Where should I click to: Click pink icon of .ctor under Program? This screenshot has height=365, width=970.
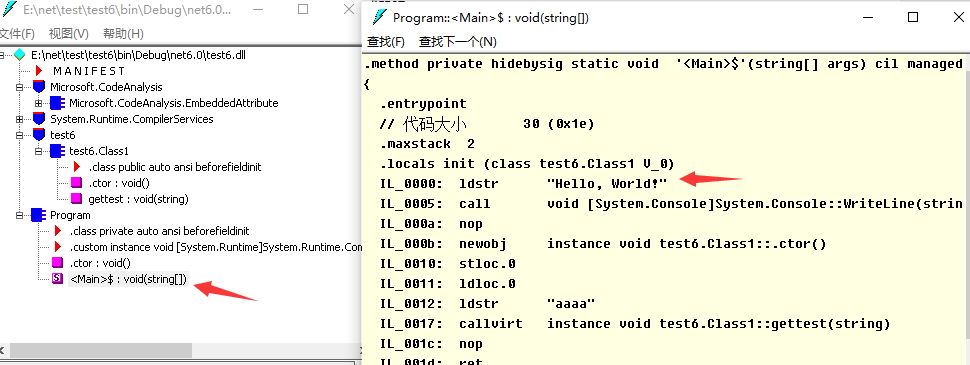[x=58, y=263]
